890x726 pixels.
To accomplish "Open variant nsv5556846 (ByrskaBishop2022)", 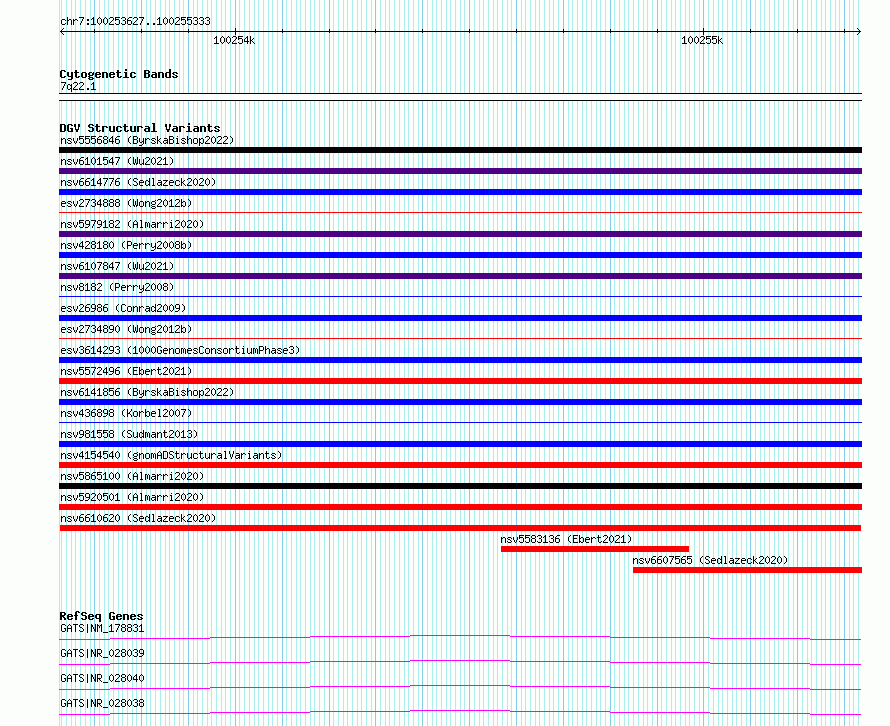I will [147, 140].
